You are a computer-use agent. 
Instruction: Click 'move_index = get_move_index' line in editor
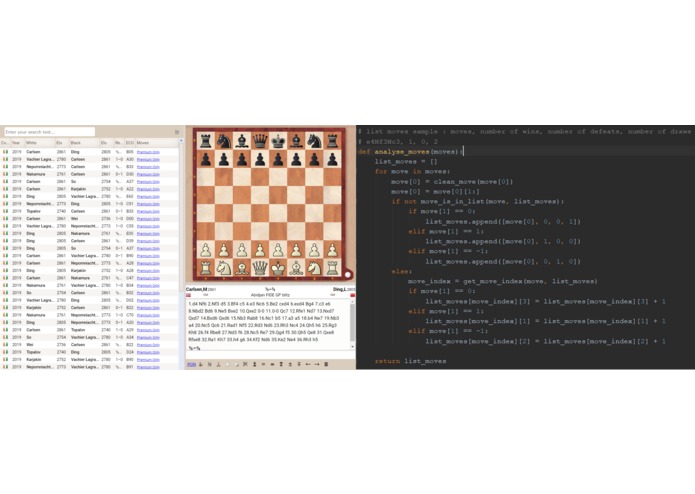point(503,281)
